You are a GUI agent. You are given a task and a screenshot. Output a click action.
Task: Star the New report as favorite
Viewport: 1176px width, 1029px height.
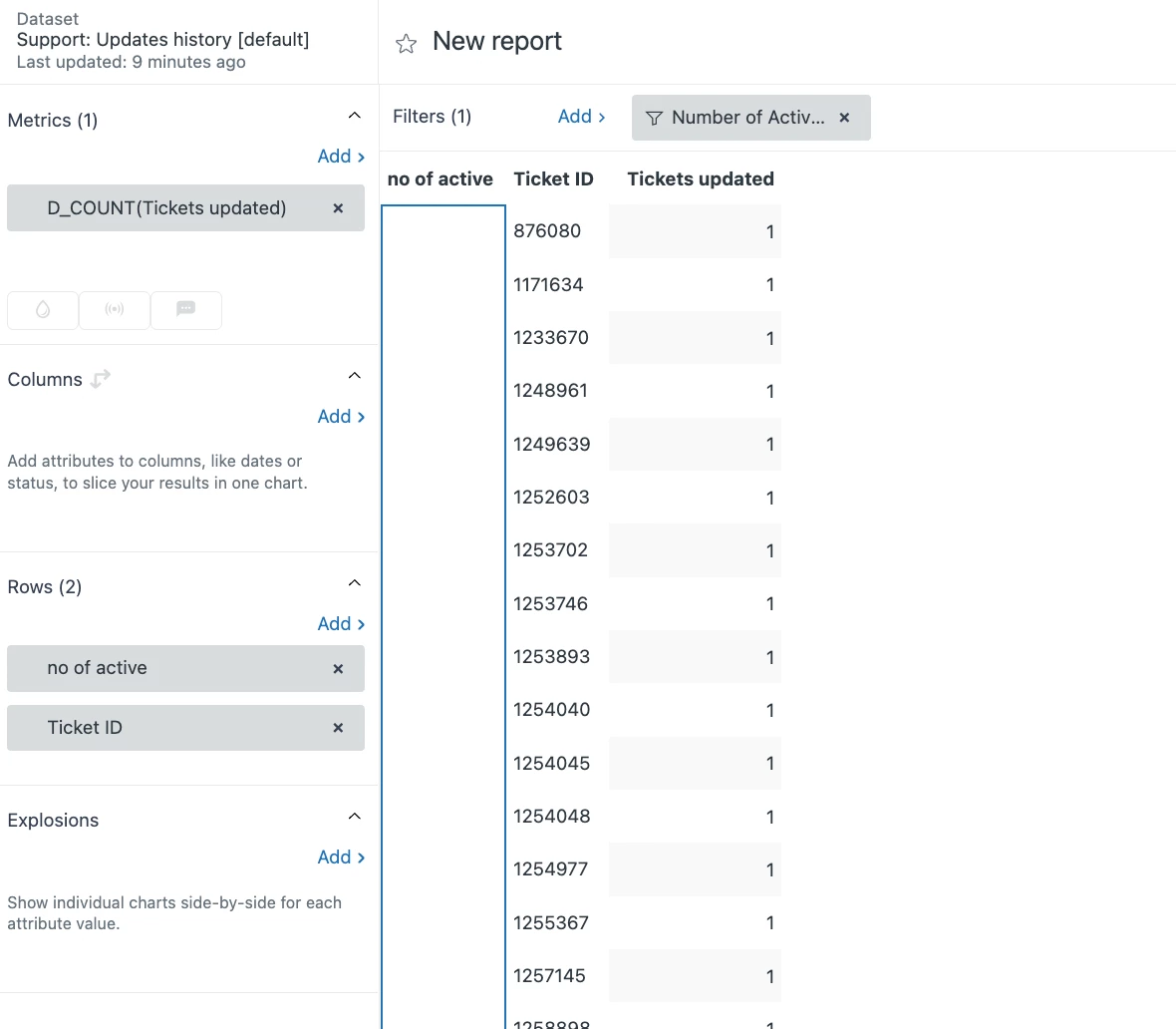(406, 44)
